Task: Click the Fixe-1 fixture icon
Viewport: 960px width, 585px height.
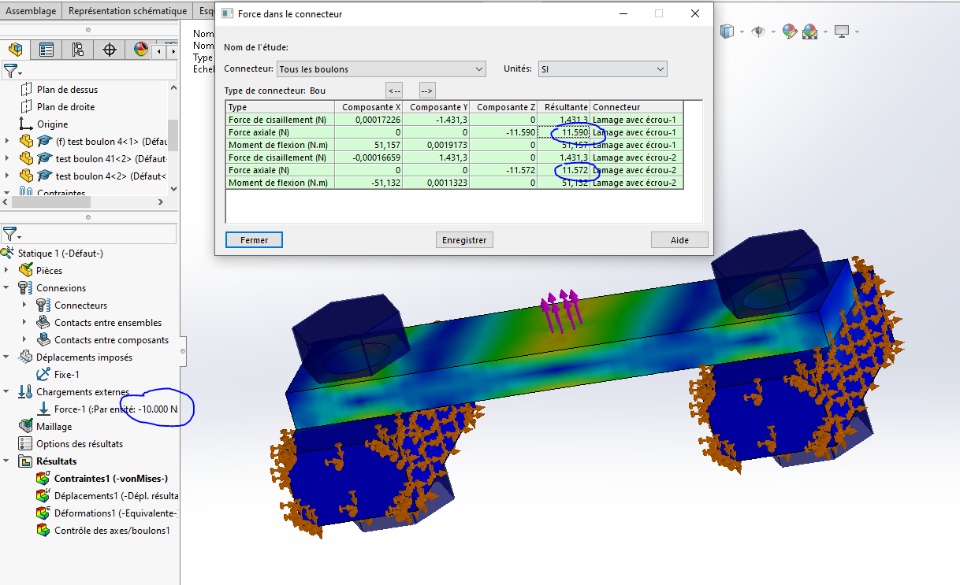Action: coord(43,374)
